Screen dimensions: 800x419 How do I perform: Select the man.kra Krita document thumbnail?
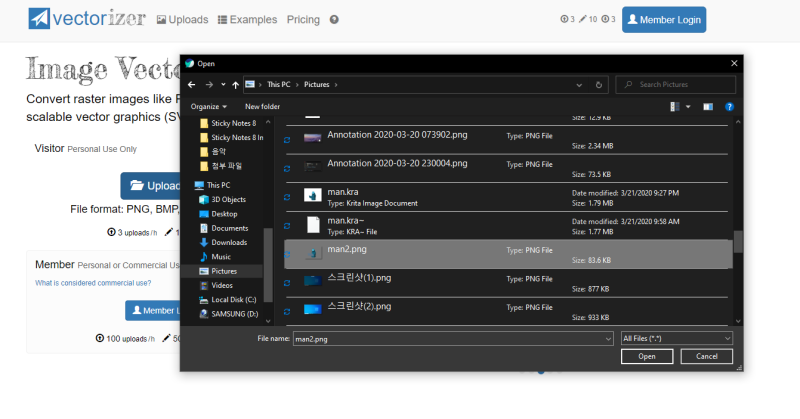pyautogui.click(x=312, y=195)
